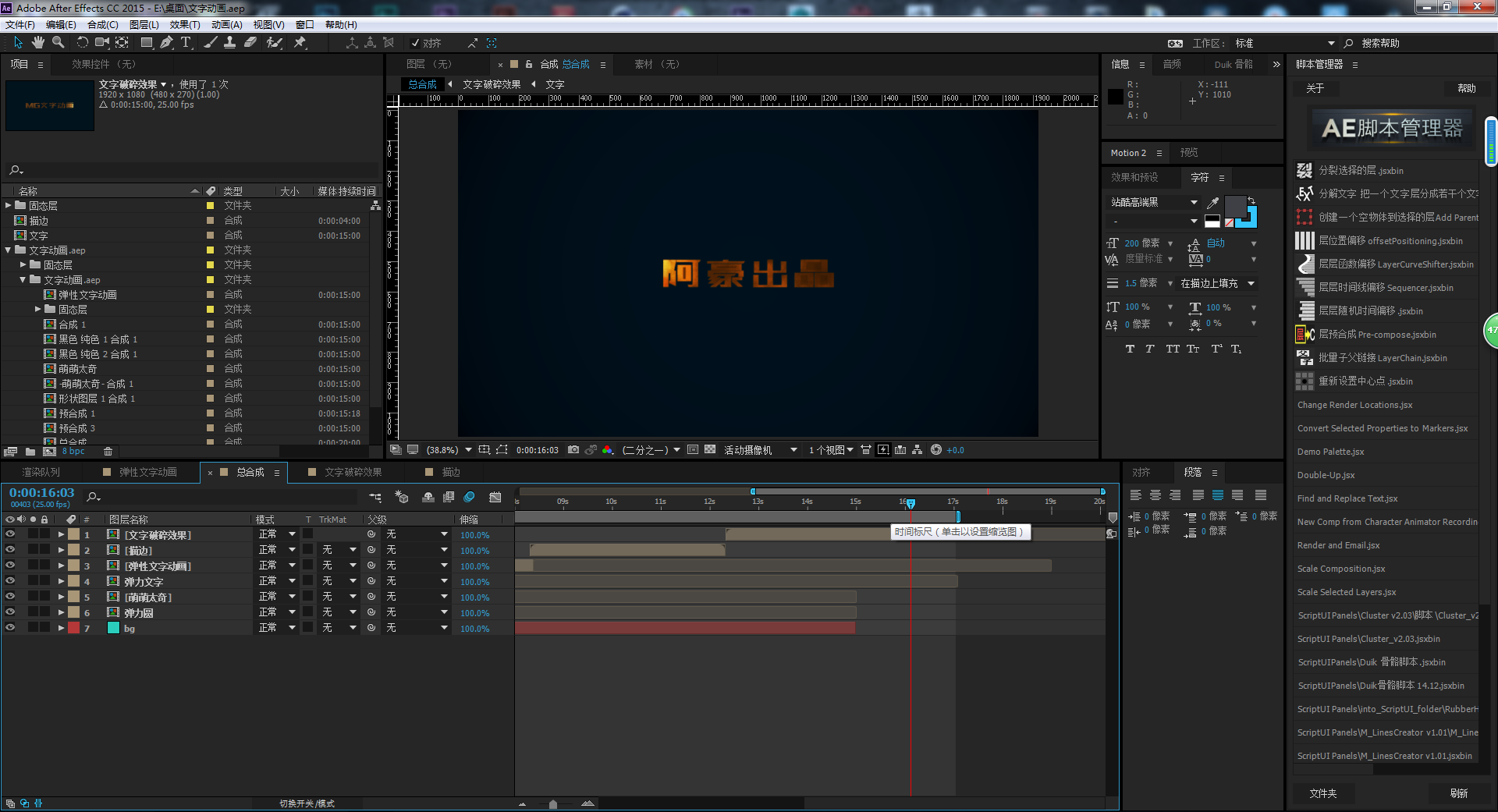The width and height of the screenshot is (1498, 812).
Task: Hide the 弹力文字 layer visibility
Action: pyautogui.click(x=10, y=581)
